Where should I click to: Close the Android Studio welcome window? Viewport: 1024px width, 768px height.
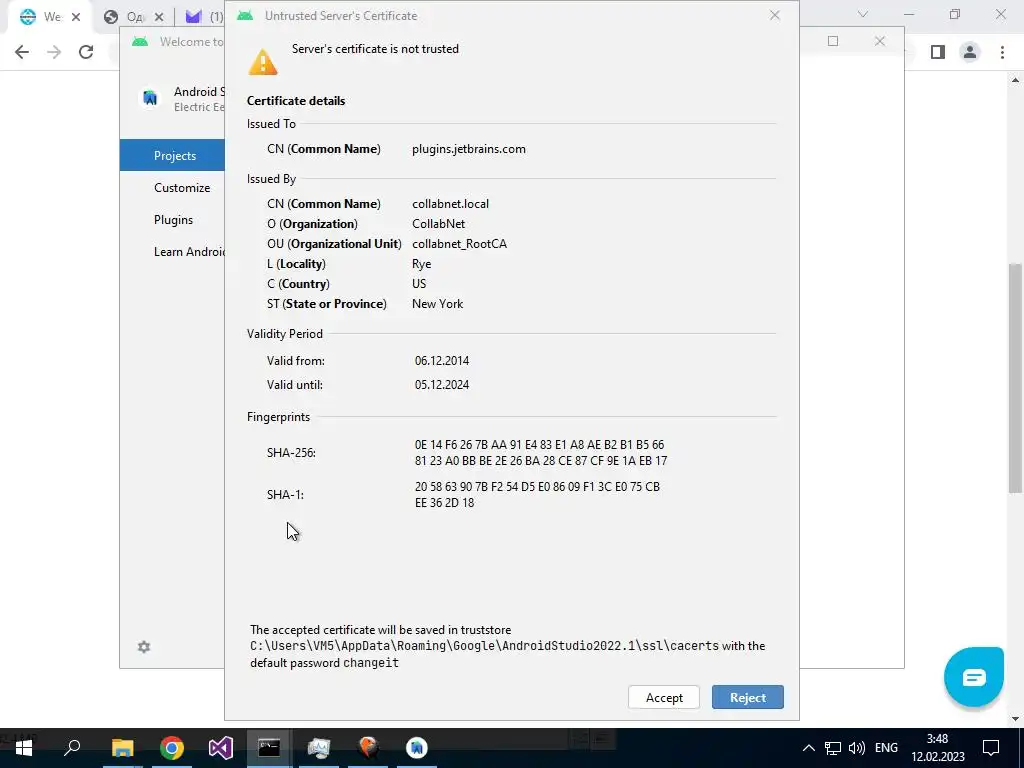coord(880,41)
